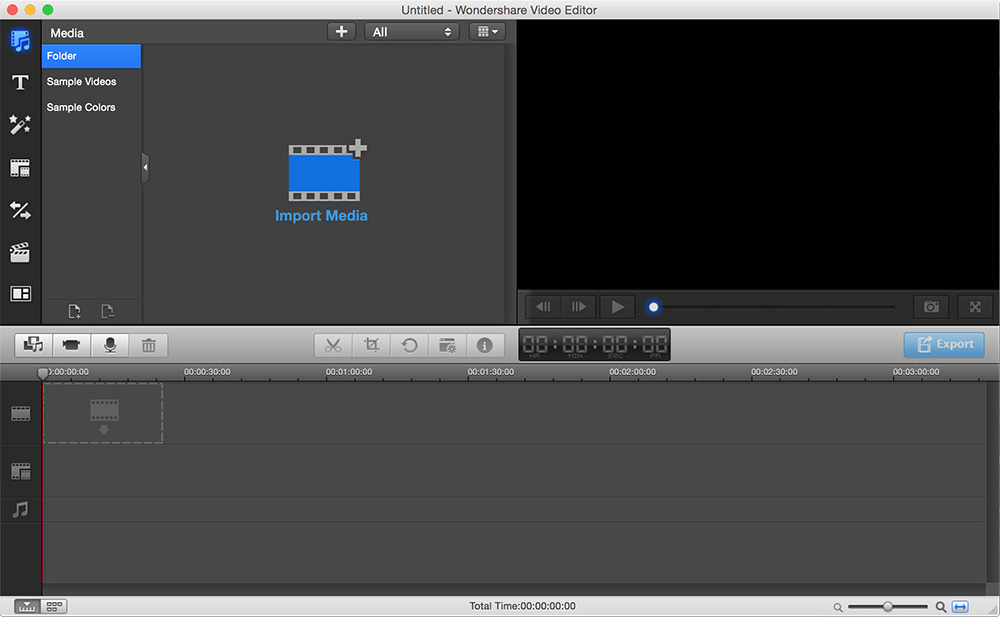Open the Effects magic wand panel

(20, 124)
